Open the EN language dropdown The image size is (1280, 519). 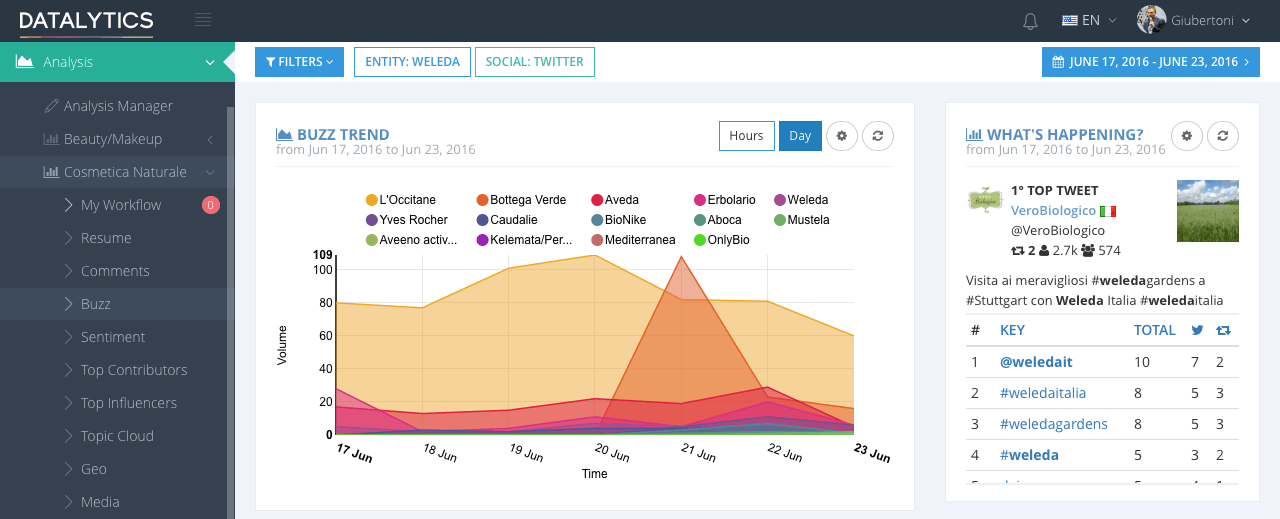point(1089,20)
